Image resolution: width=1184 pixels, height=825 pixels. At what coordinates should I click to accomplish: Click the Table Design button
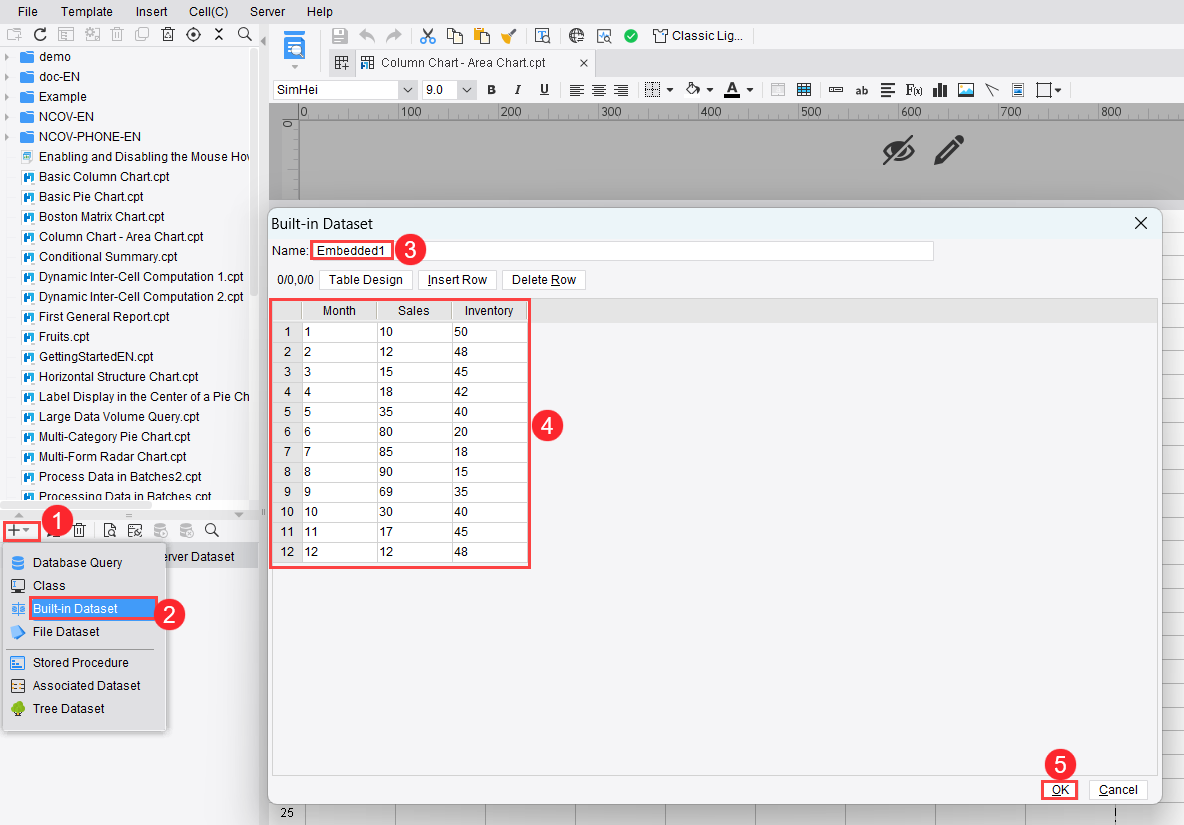pyautogui.click(x=365, y=280)
